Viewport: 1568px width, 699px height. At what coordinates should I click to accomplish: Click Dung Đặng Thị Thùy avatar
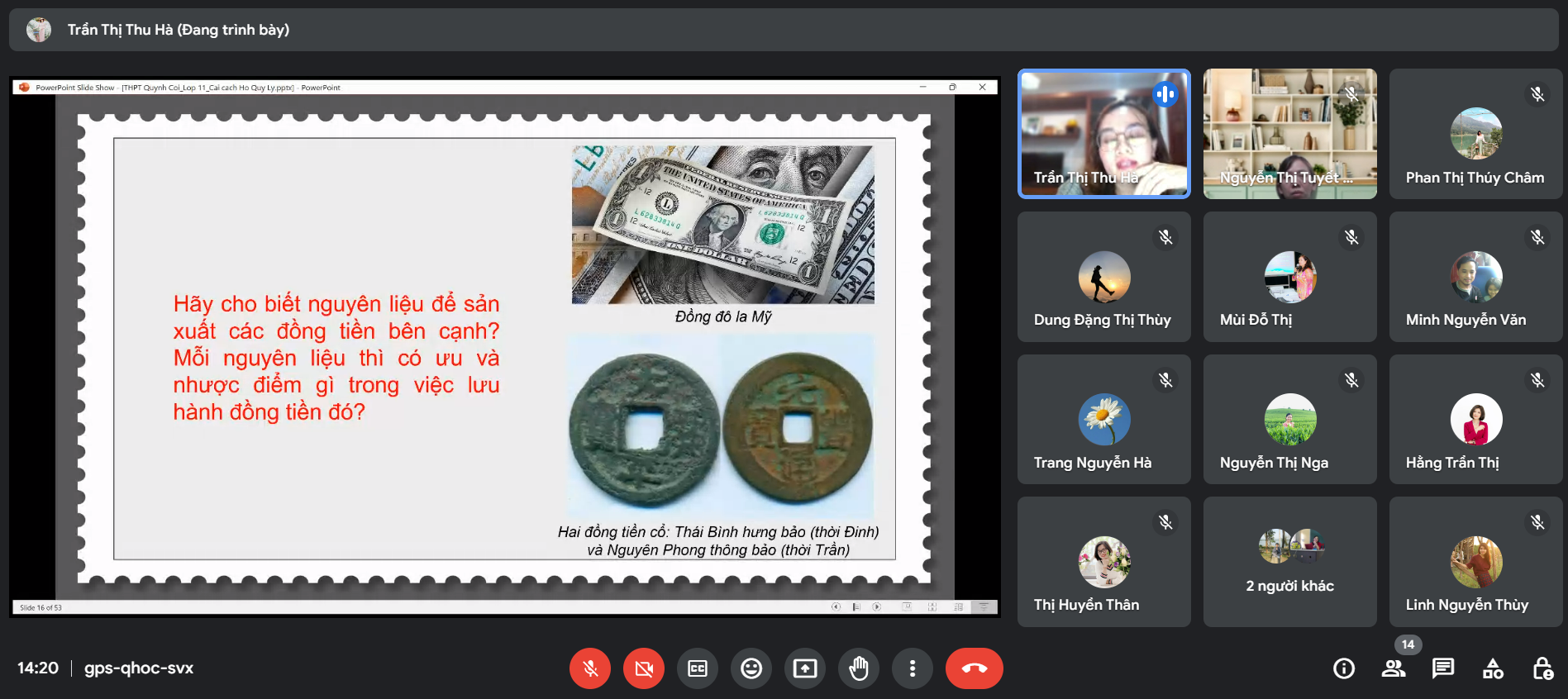pos(1104,277)
